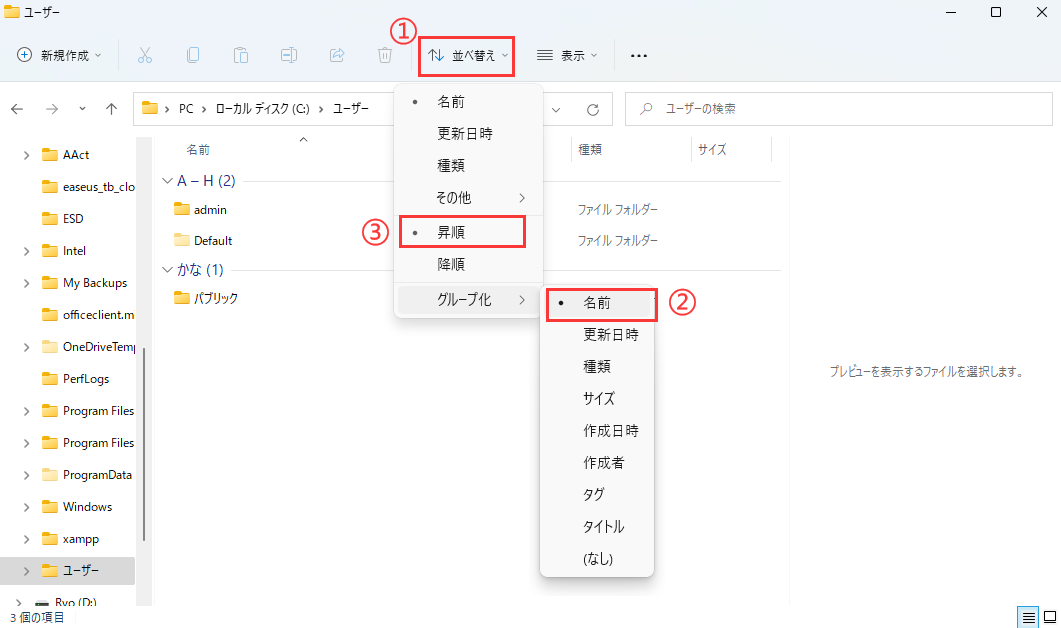Click the Cut scissors icon in toolbar
The height and width of the screenshot is (628, 1061).
pyautogui.click(x=145, y=56)
